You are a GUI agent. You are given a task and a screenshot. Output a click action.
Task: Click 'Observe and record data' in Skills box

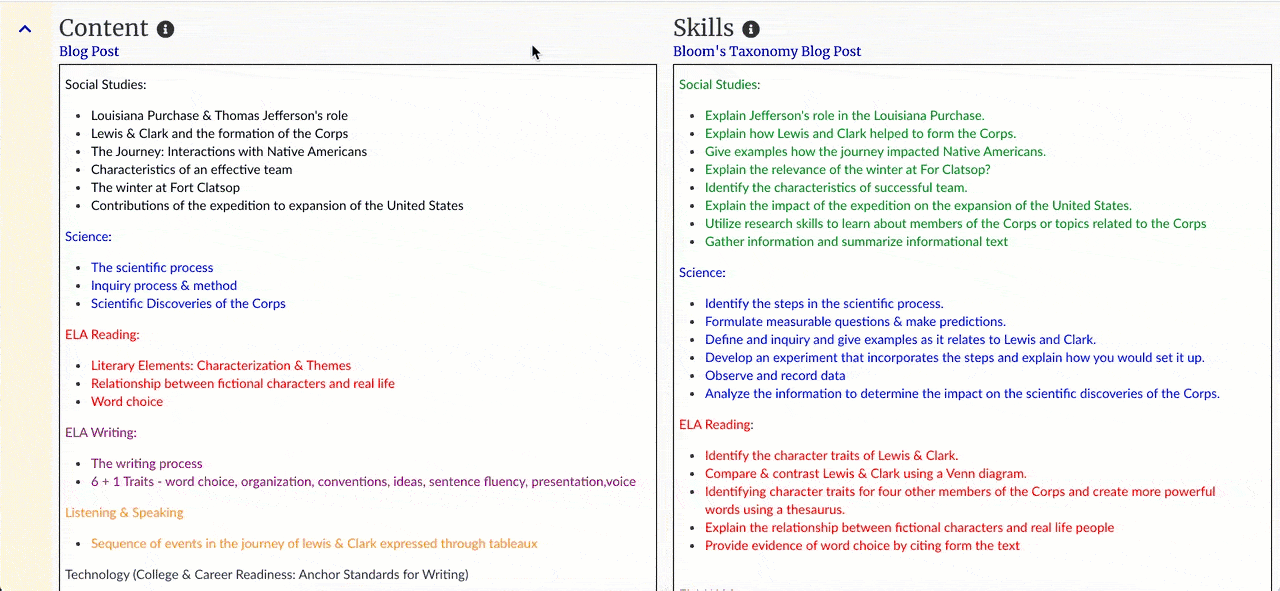point(775,375)
